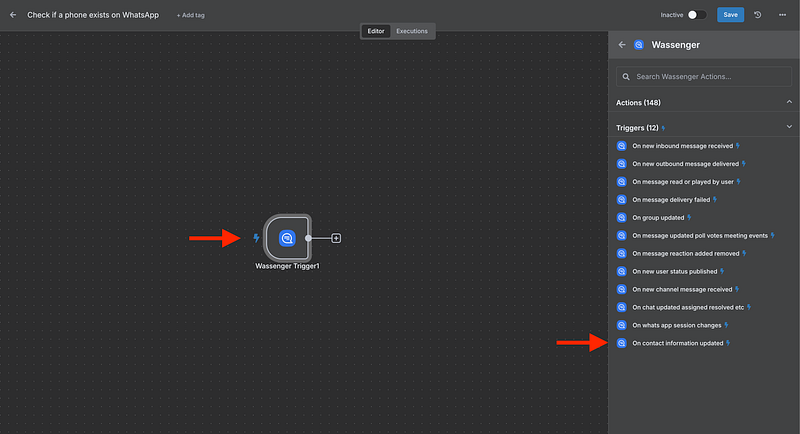
Task: Open the three-dot options menu
Action: (782, 15)
